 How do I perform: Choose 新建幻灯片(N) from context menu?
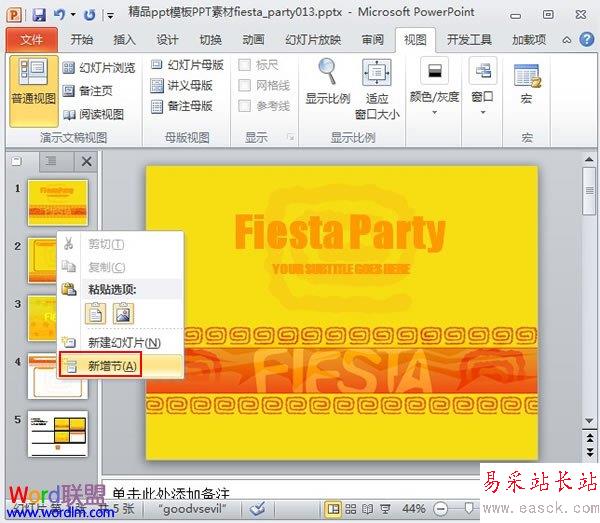tap(121, 342)
